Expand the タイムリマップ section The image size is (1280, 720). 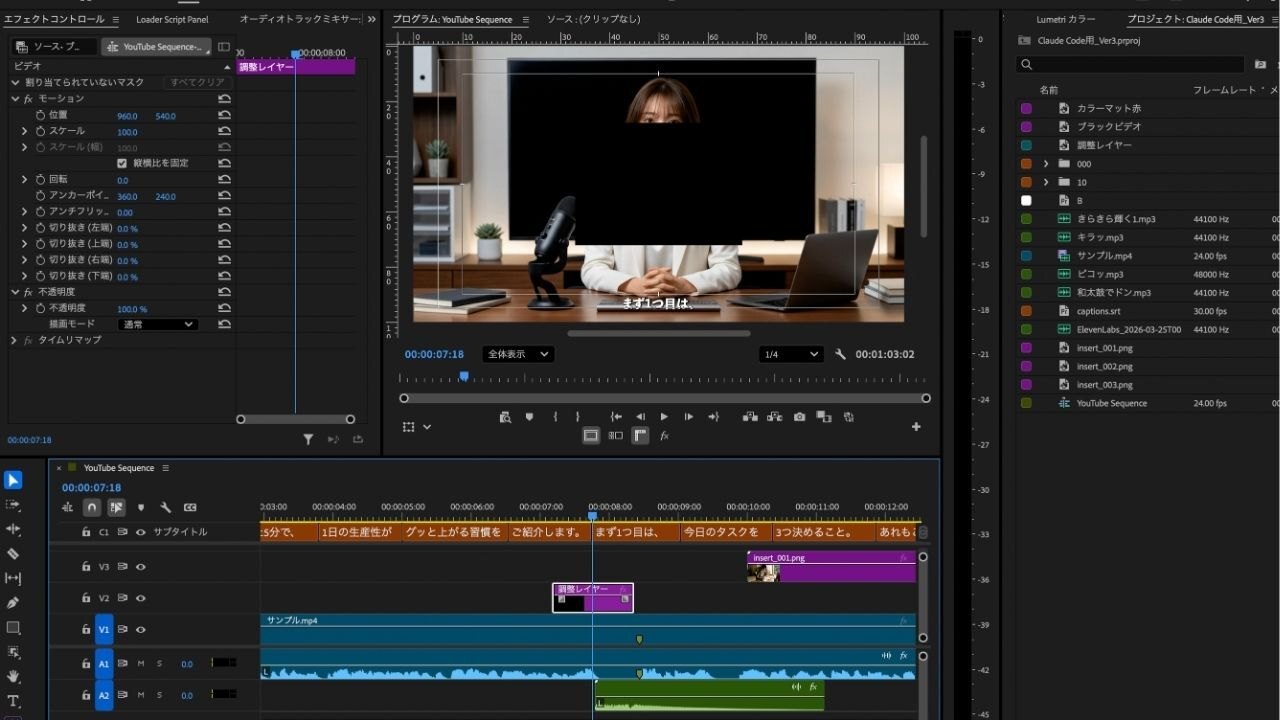coord(15,340)
